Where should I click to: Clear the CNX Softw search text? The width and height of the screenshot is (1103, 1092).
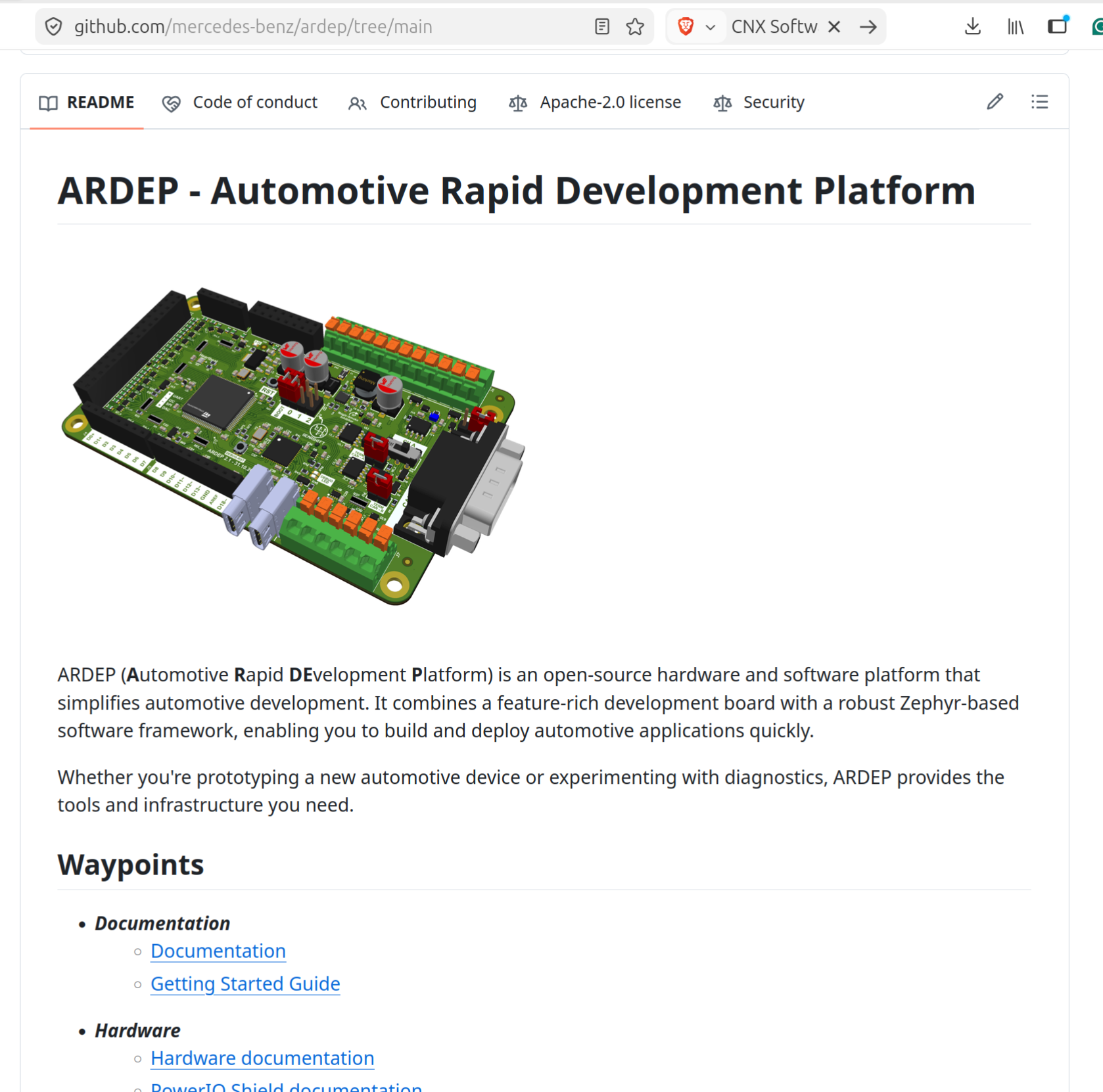[x=834, y=27]
